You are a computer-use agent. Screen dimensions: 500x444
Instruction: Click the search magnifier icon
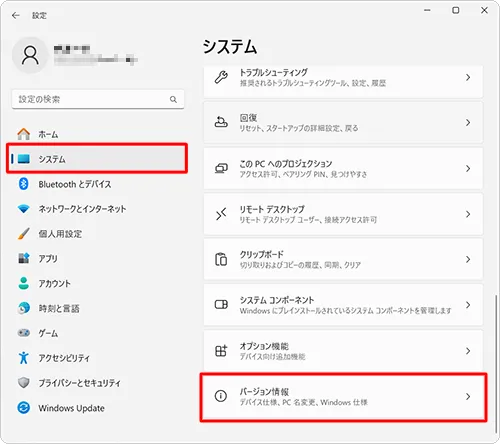pos(173,99)
